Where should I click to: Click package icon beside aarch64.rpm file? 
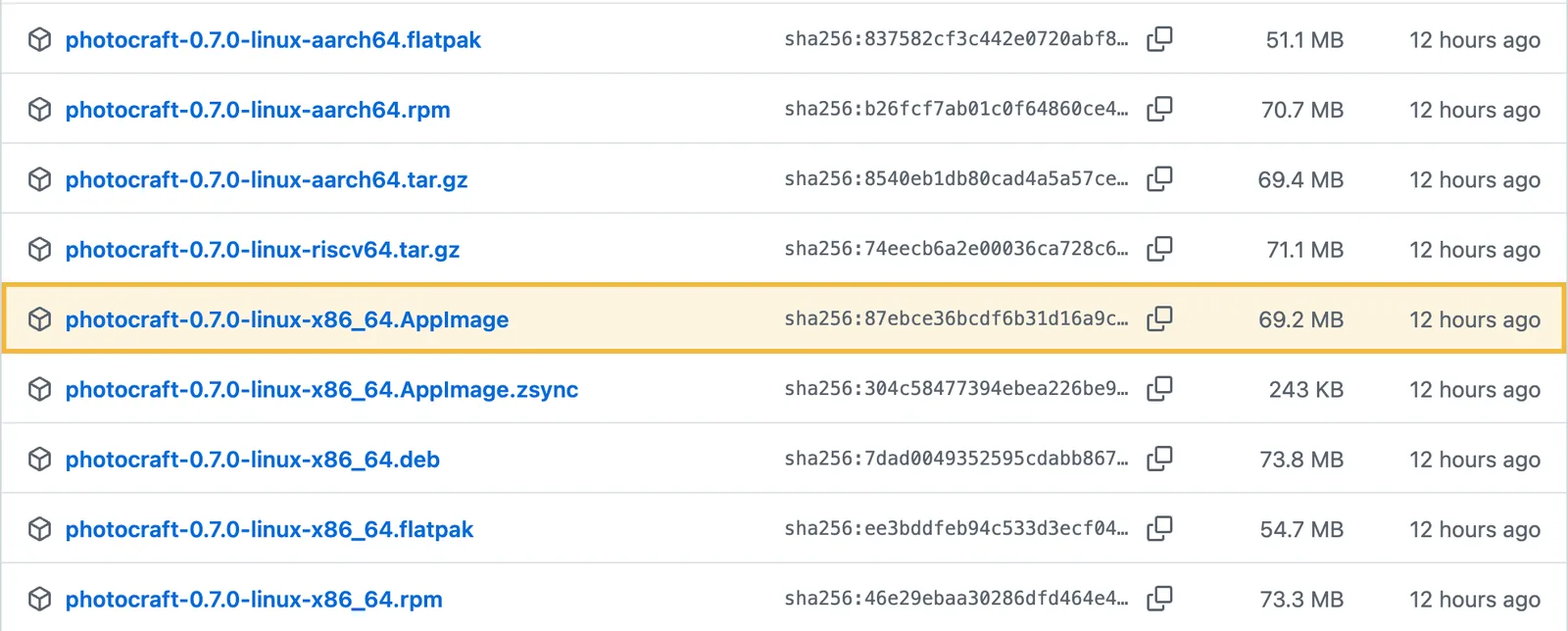coord(39,110)
